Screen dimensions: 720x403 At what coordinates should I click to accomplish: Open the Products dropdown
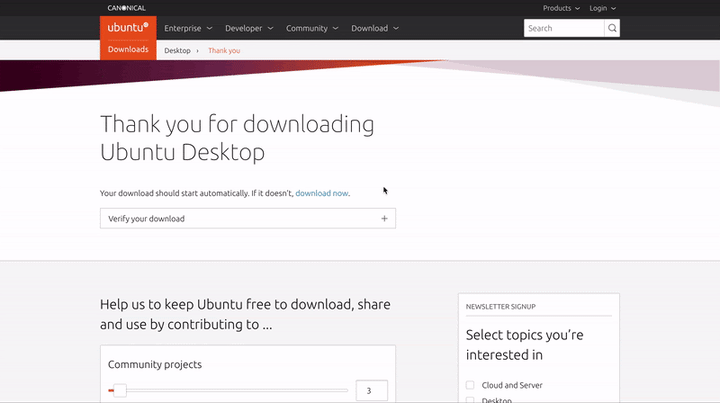pyautogui.click(x=561, y=8)
